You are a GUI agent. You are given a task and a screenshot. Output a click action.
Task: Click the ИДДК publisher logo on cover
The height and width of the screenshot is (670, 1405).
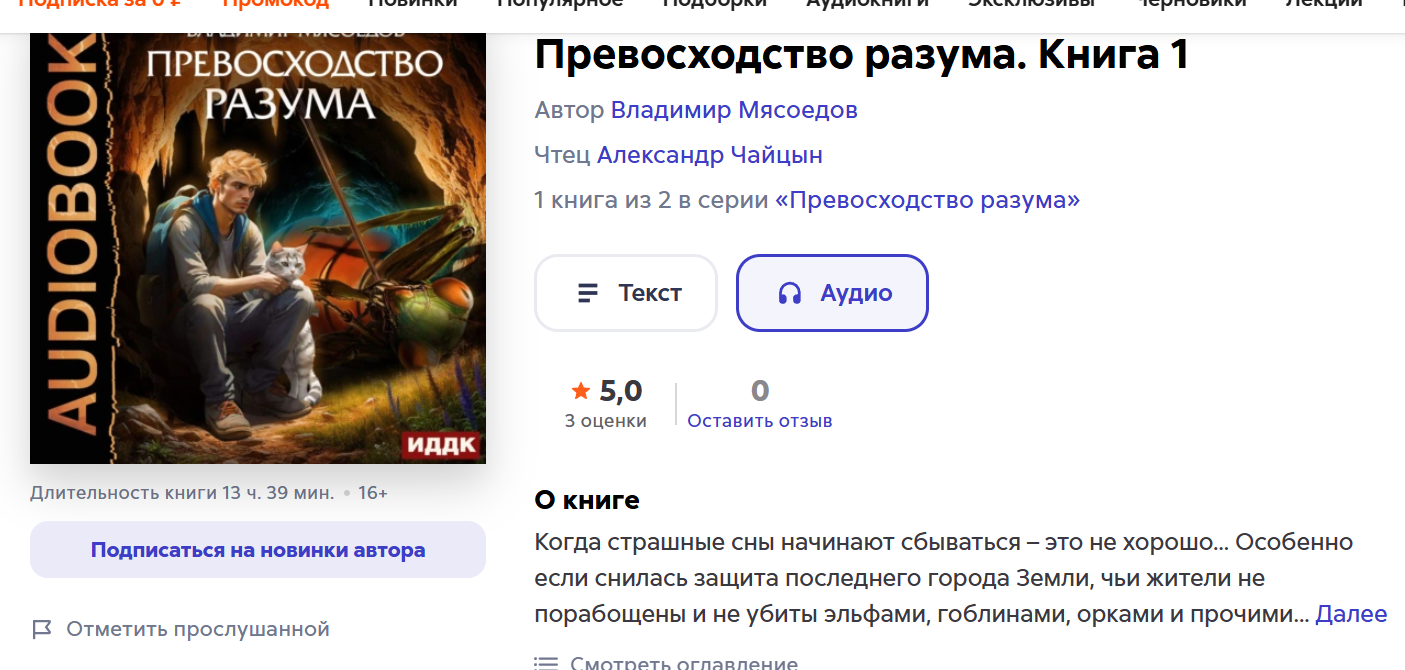pos(440,445)
